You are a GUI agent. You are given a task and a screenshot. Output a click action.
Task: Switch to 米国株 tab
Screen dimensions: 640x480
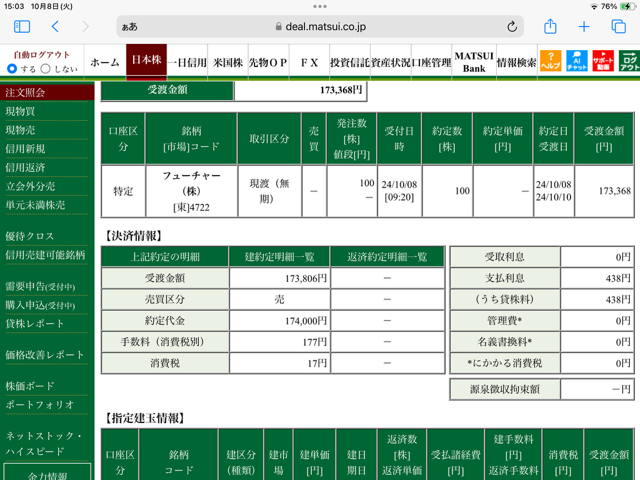click(x=228, y=62)
